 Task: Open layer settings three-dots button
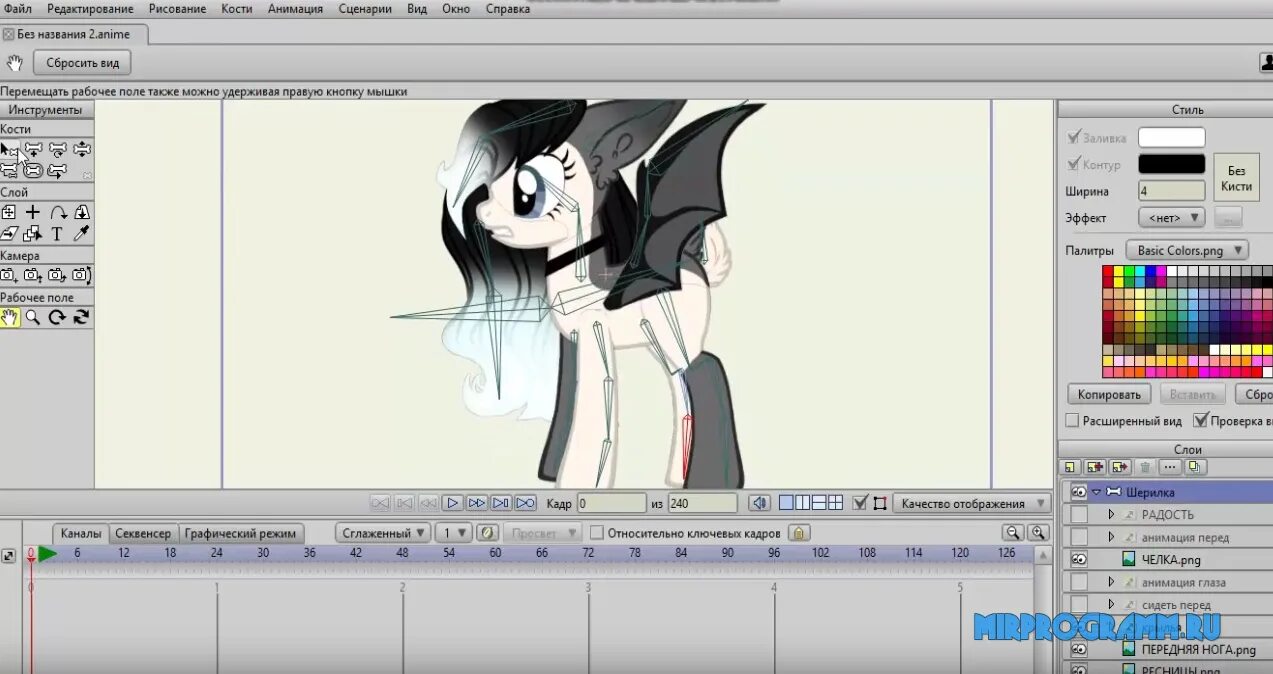[x=1171, y=468]
